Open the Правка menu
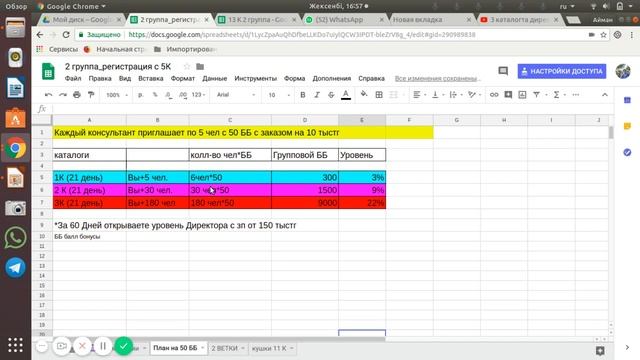This screenshot has height=360, width=640. (100, 78)
